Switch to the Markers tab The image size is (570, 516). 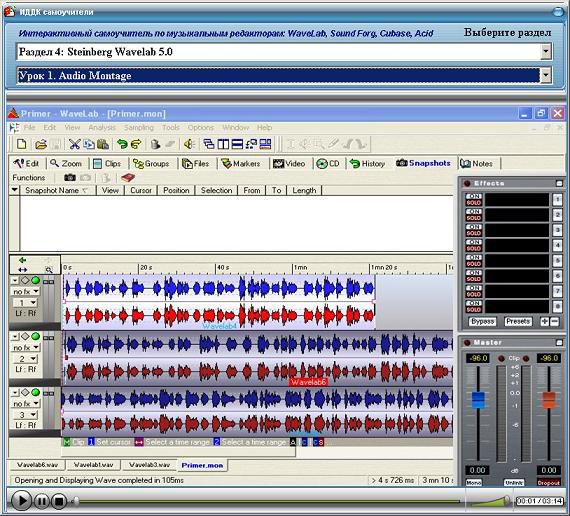[241, 164]
